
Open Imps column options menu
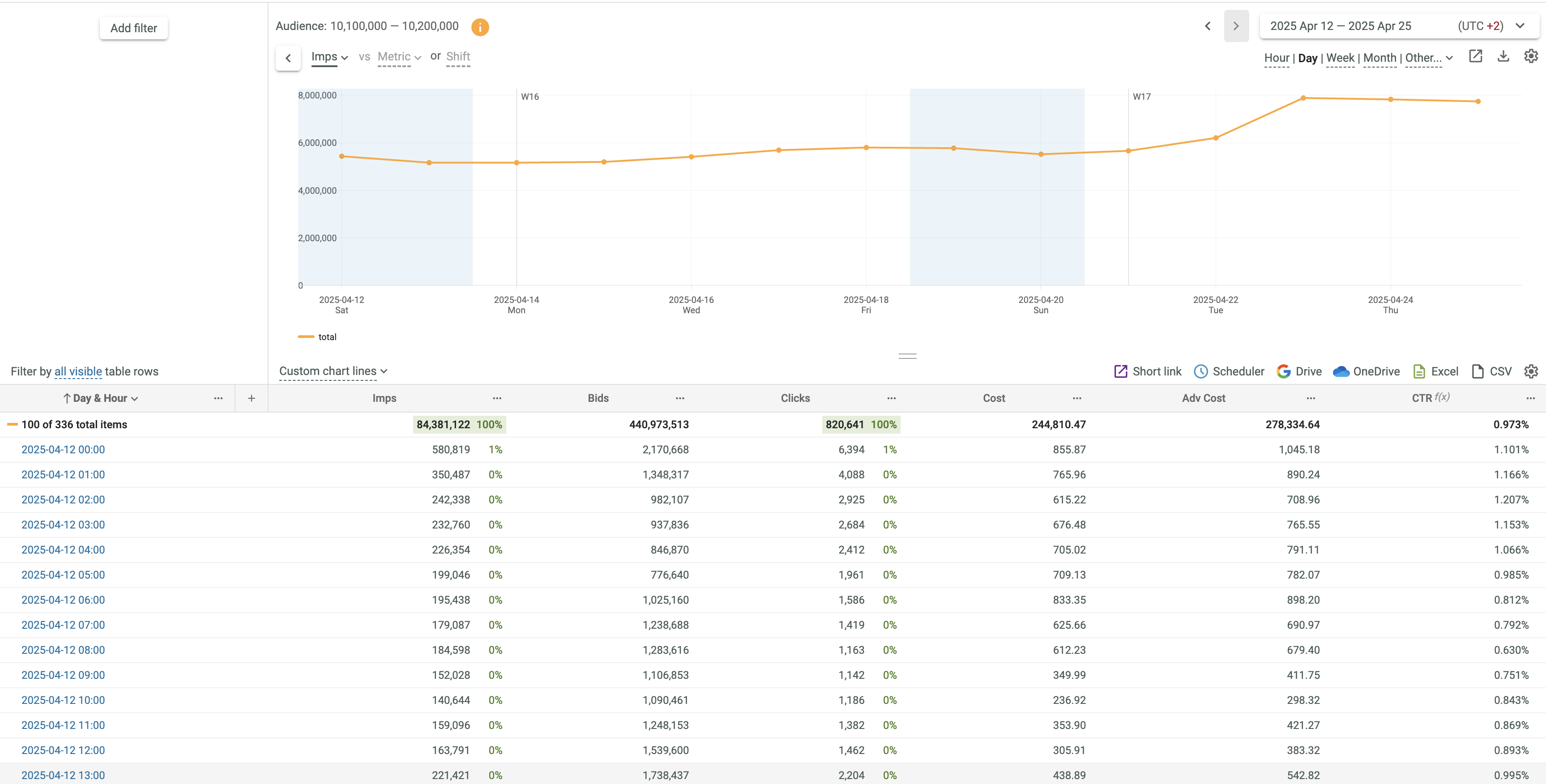(x=497, y=398)
